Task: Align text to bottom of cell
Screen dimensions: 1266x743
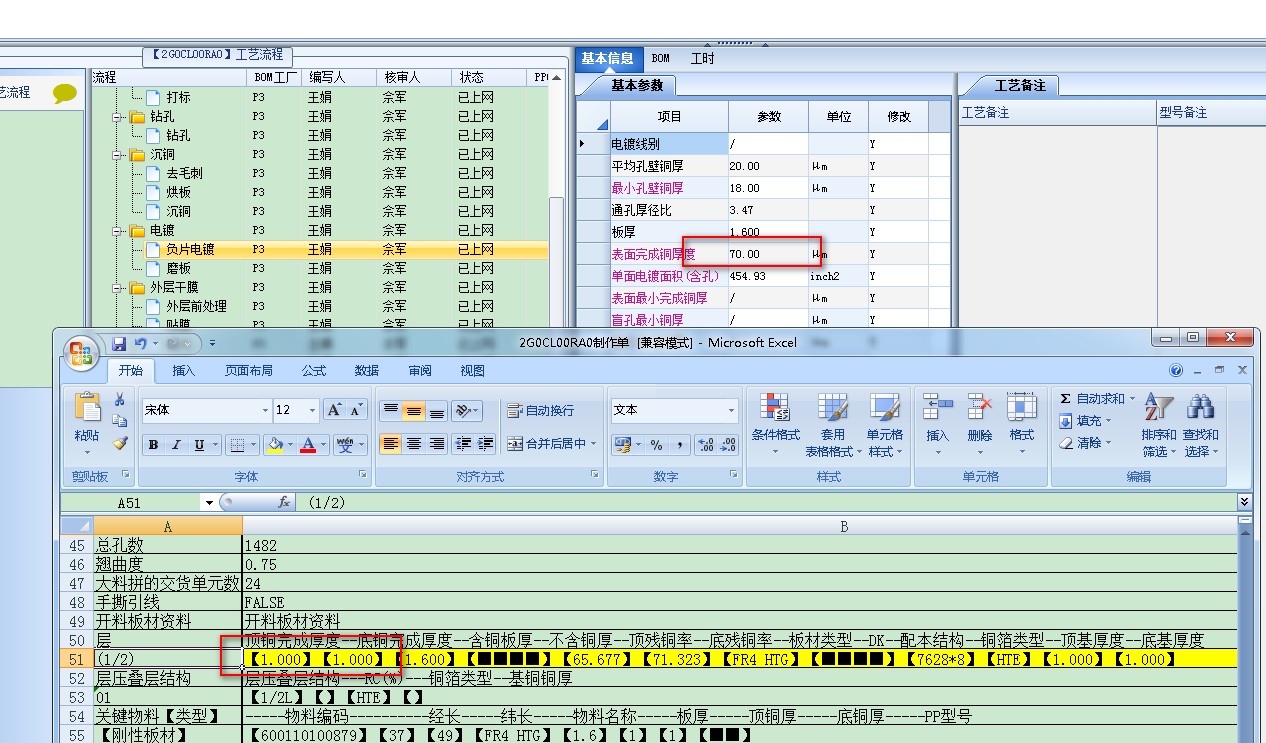Action: click(436, 410)
